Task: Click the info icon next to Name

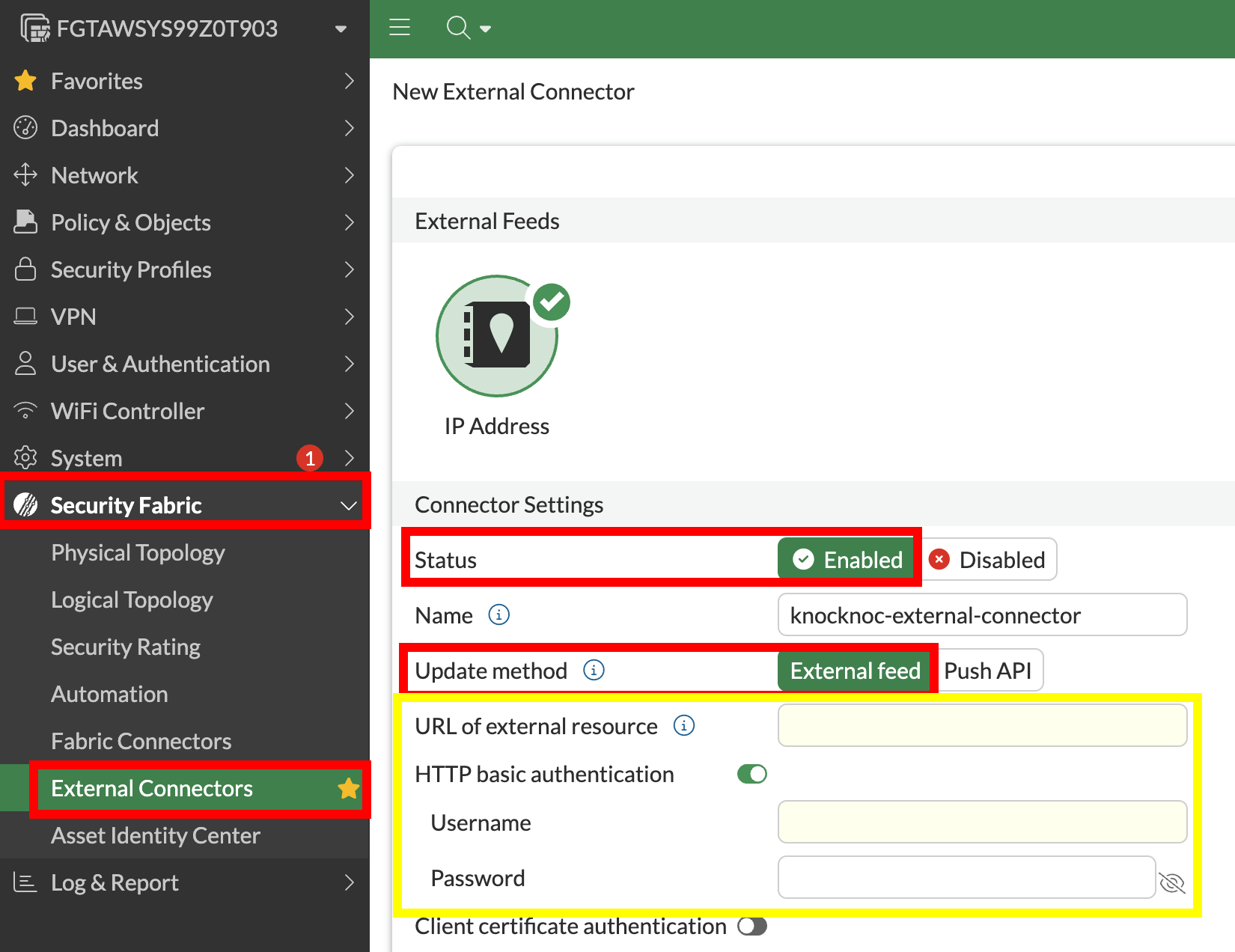Action: [498, 614]
